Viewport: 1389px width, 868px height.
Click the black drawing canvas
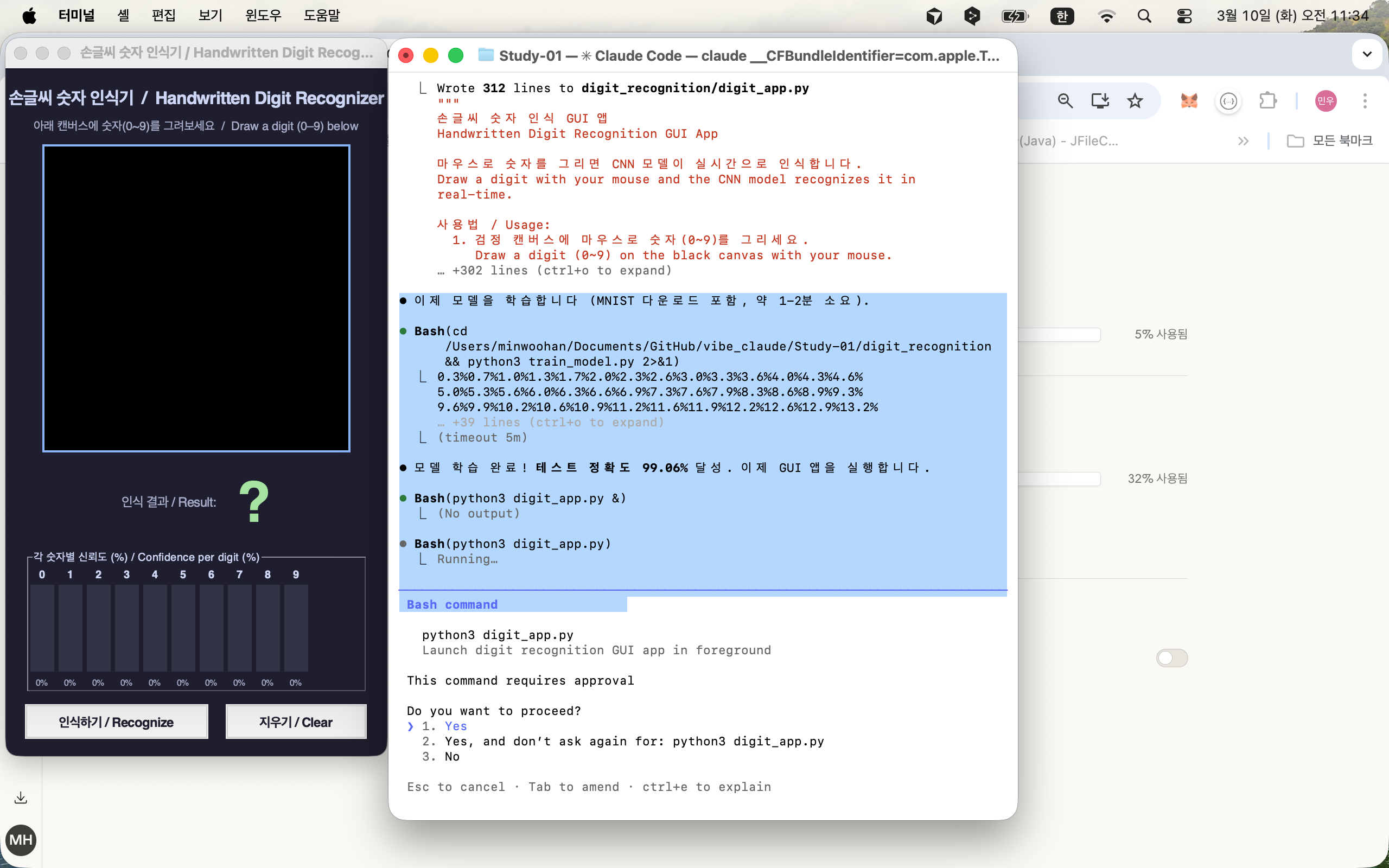(x=196, y=298)
